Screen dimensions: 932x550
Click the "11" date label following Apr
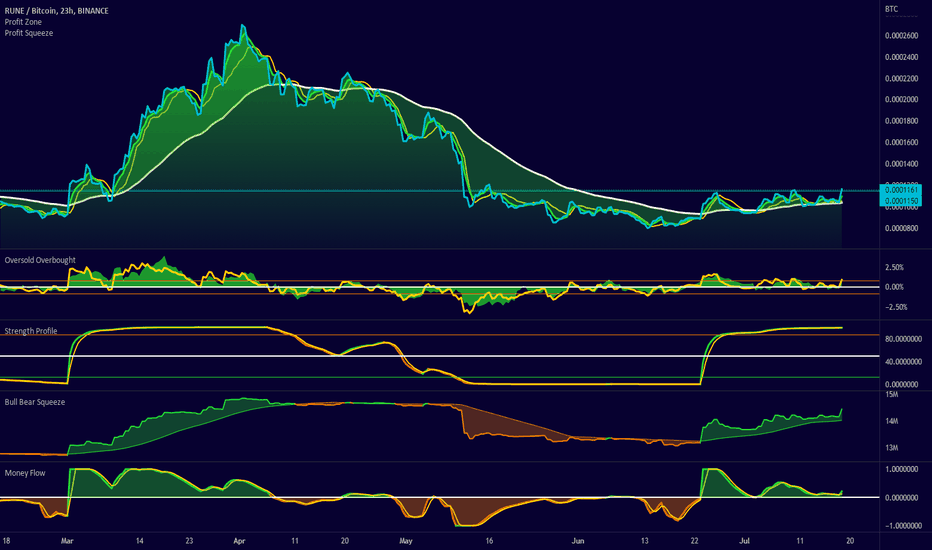294,540
